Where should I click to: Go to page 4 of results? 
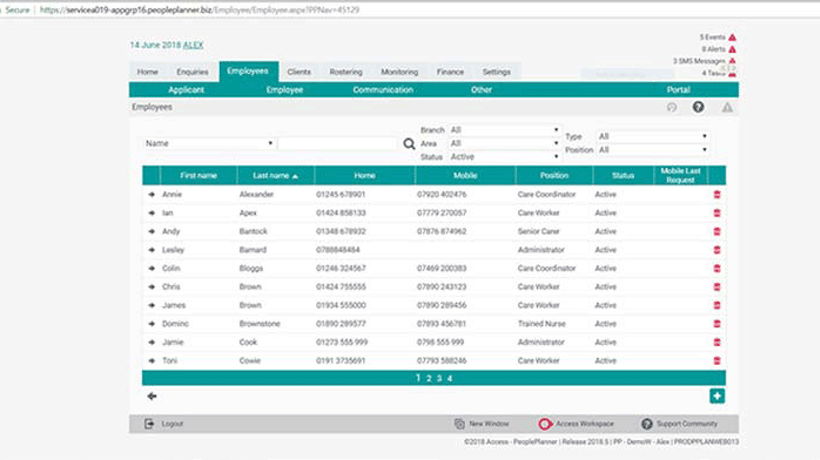[x=450, y=378]
